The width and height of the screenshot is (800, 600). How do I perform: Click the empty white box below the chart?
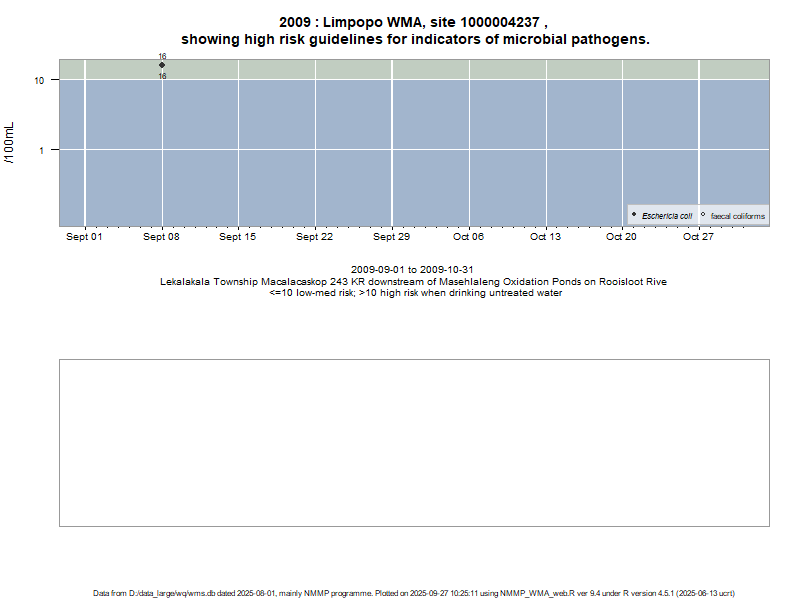click(414, 442)
